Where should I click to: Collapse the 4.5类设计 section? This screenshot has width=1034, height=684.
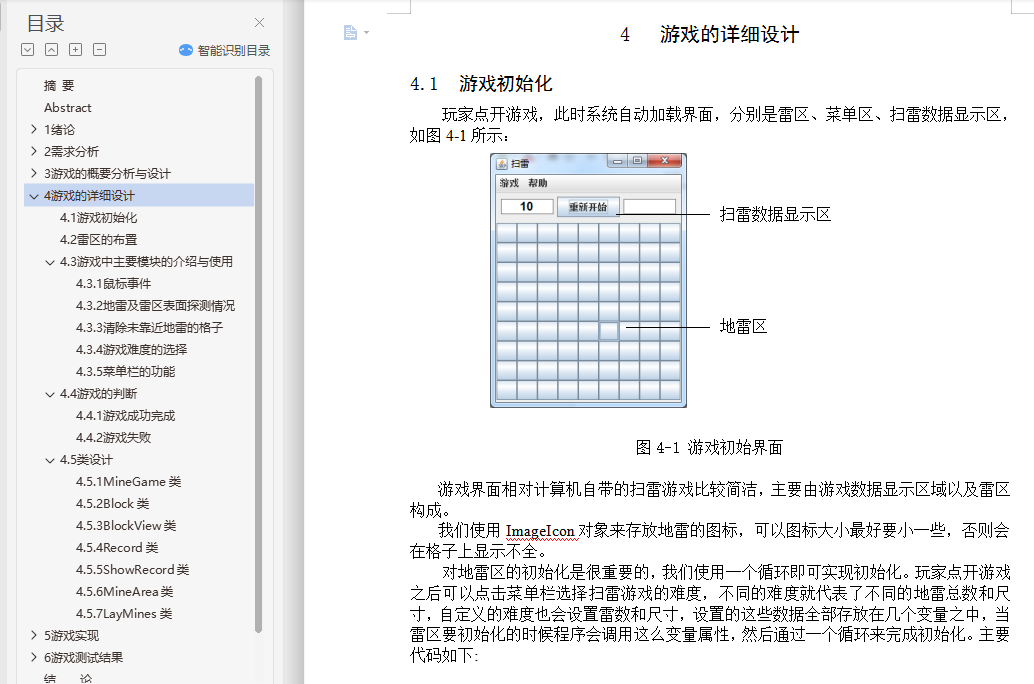pyautogui.click(x=49, y=460)
